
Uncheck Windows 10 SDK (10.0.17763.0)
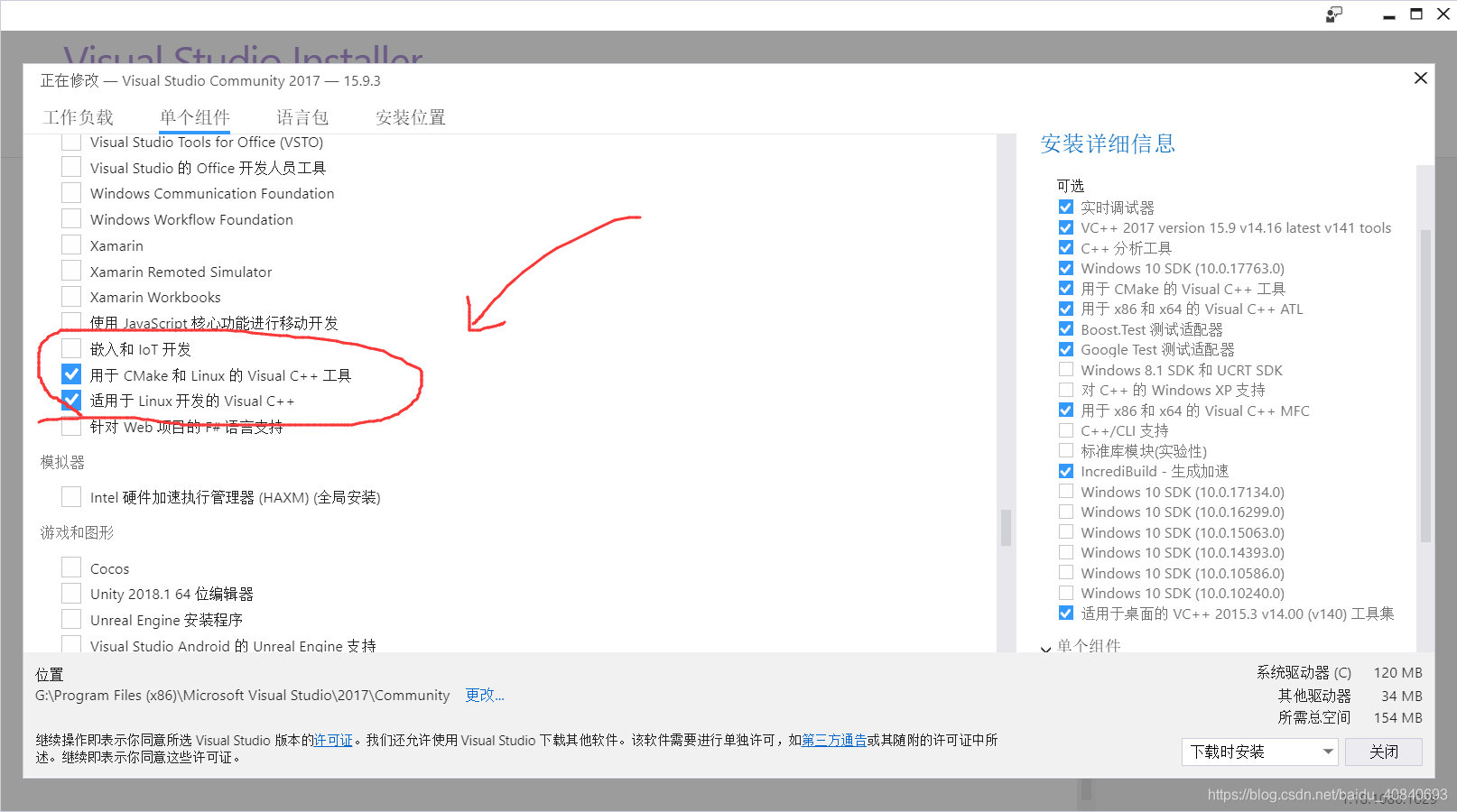point(1066,268)
